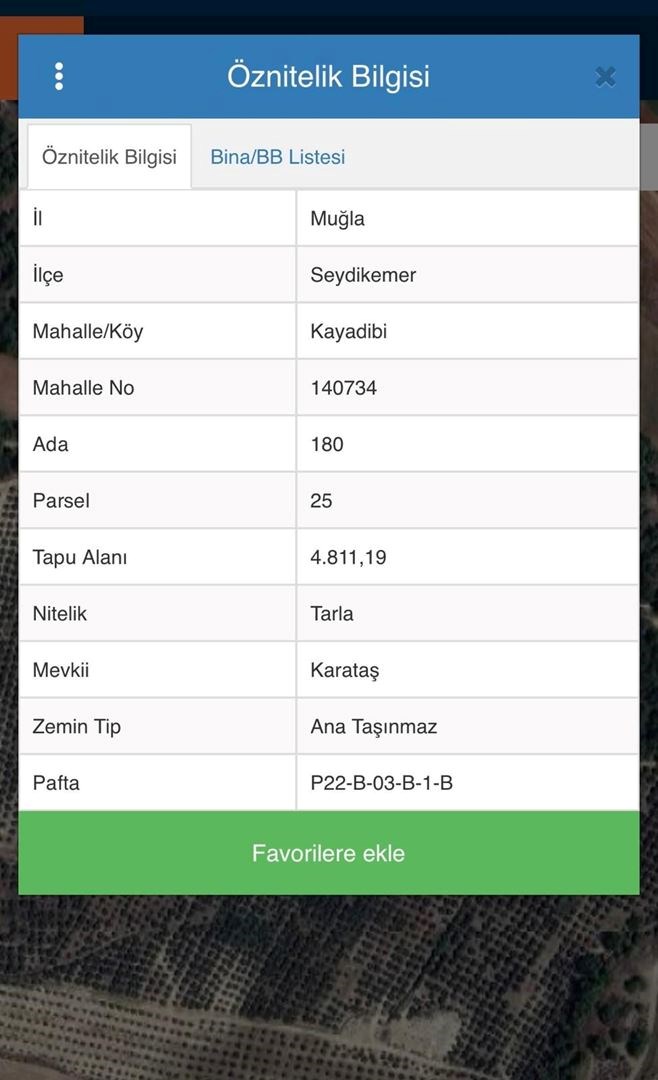658x1080 pixels.
Task: Switch to the Bina/BB Listesi tab
Action: 277,157
